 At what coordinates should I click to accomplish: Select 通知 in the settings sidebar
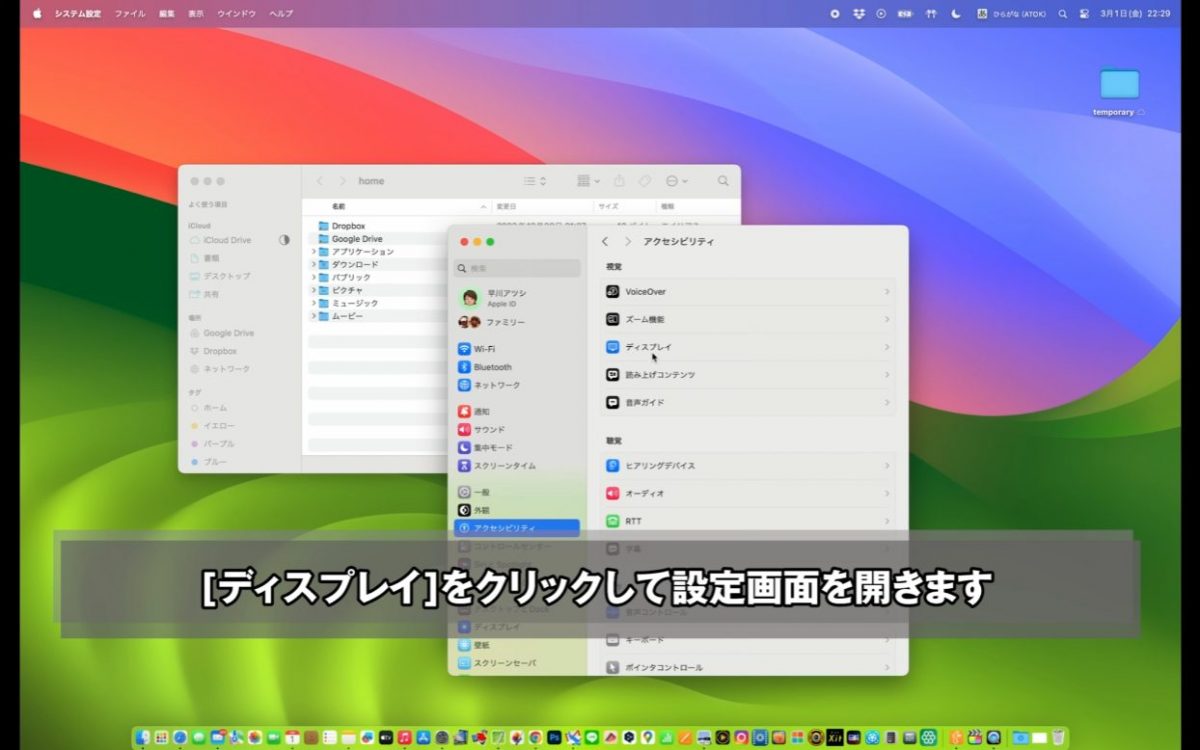pyautogui.click(x=517, y=412)
